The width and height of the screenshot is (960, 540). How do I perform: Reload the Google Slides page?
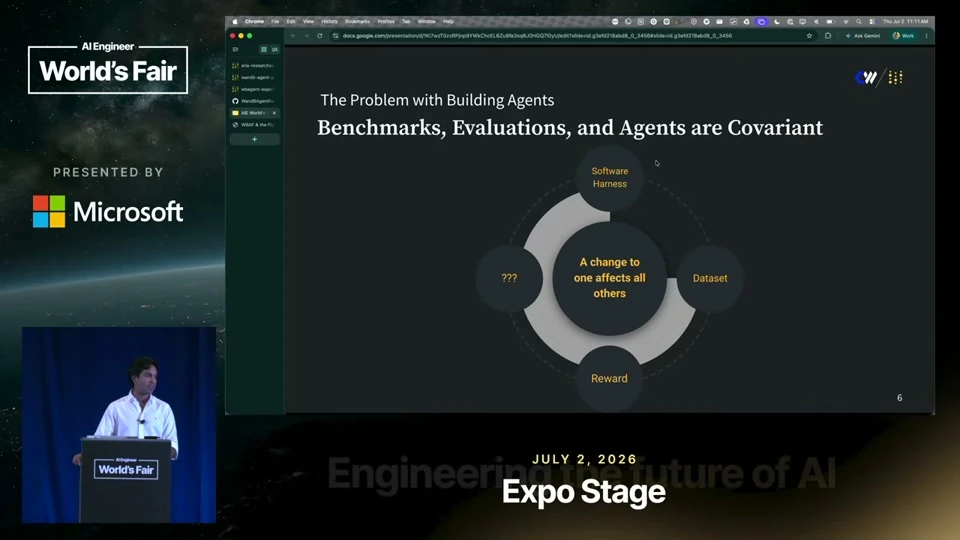[320, 36]
